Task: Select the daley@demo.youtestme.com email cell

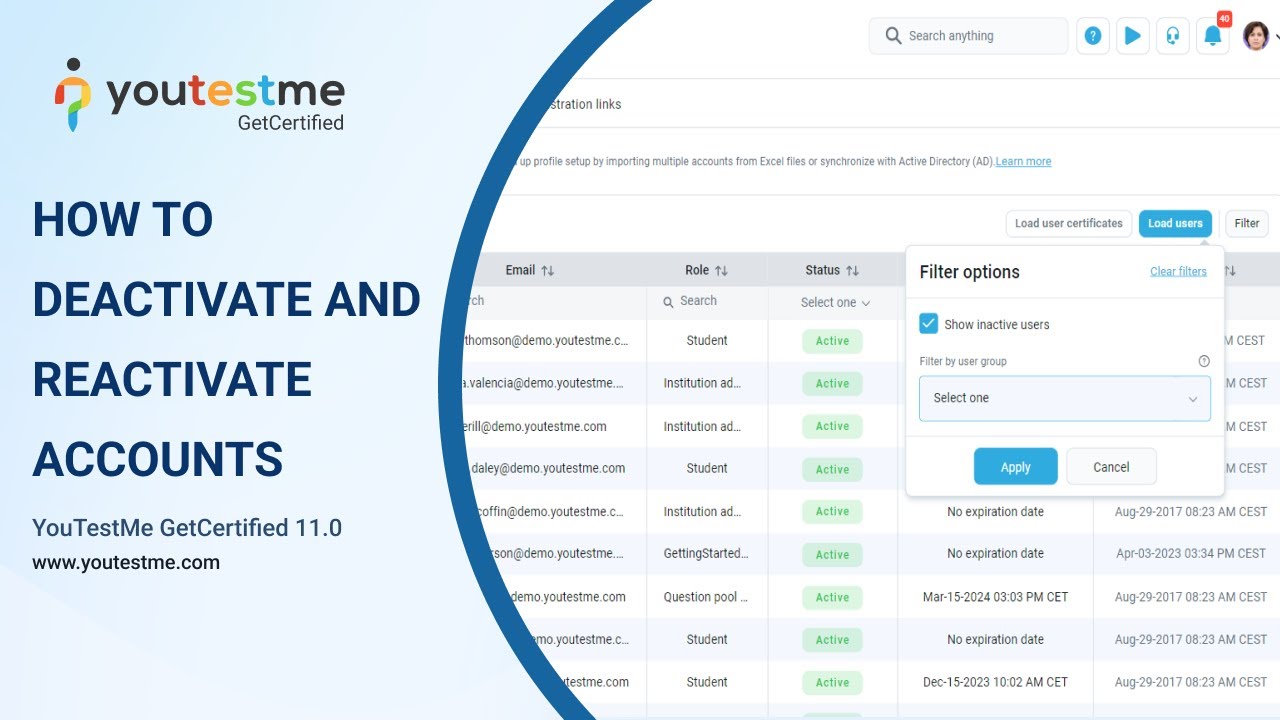Action: point(548,468)
